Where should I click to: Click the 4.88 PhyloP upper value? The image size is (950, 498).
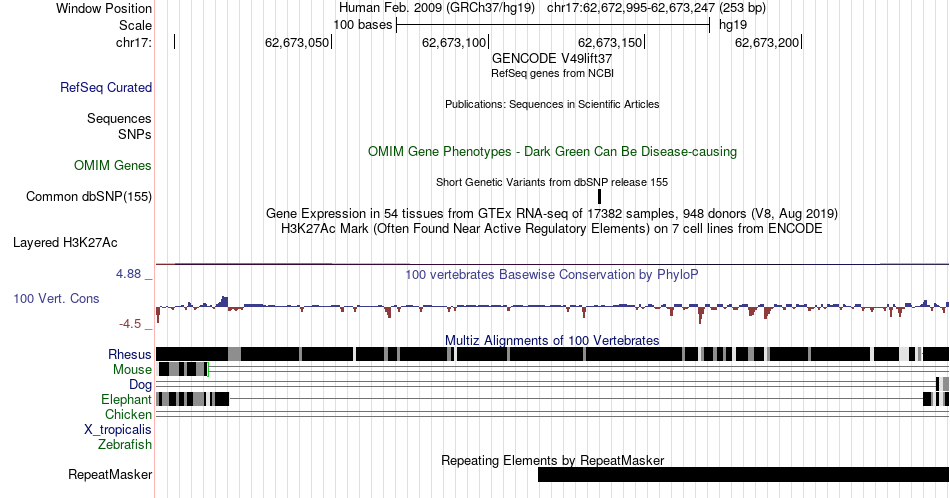pyautogui.click(x=128, y=274)
